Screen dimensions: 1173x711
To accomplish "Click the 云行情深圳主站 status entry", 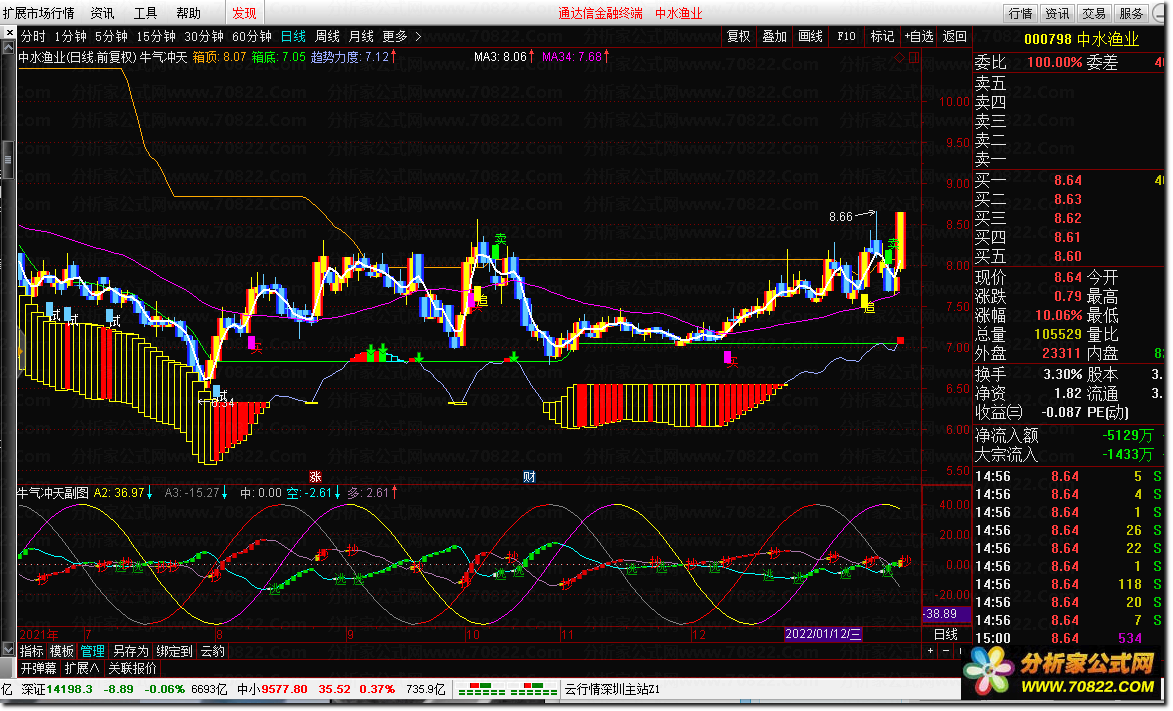I will (611, 689).
